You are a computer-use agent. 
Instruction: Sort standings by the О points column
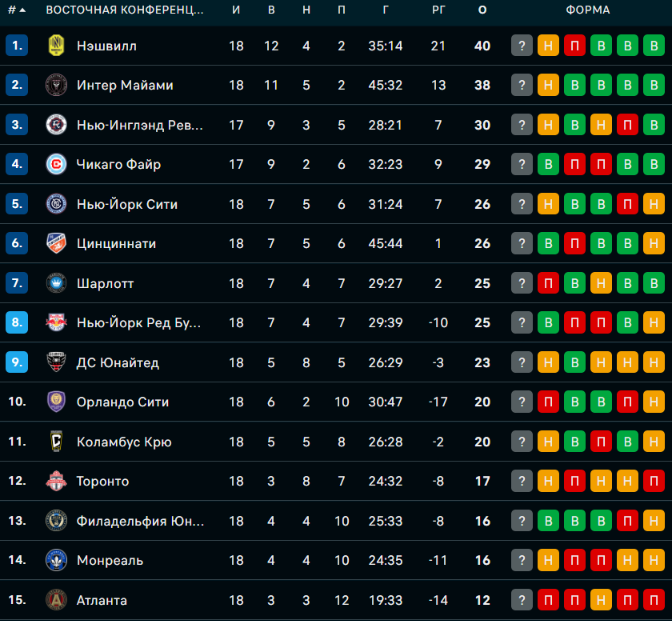coord(482,10)
